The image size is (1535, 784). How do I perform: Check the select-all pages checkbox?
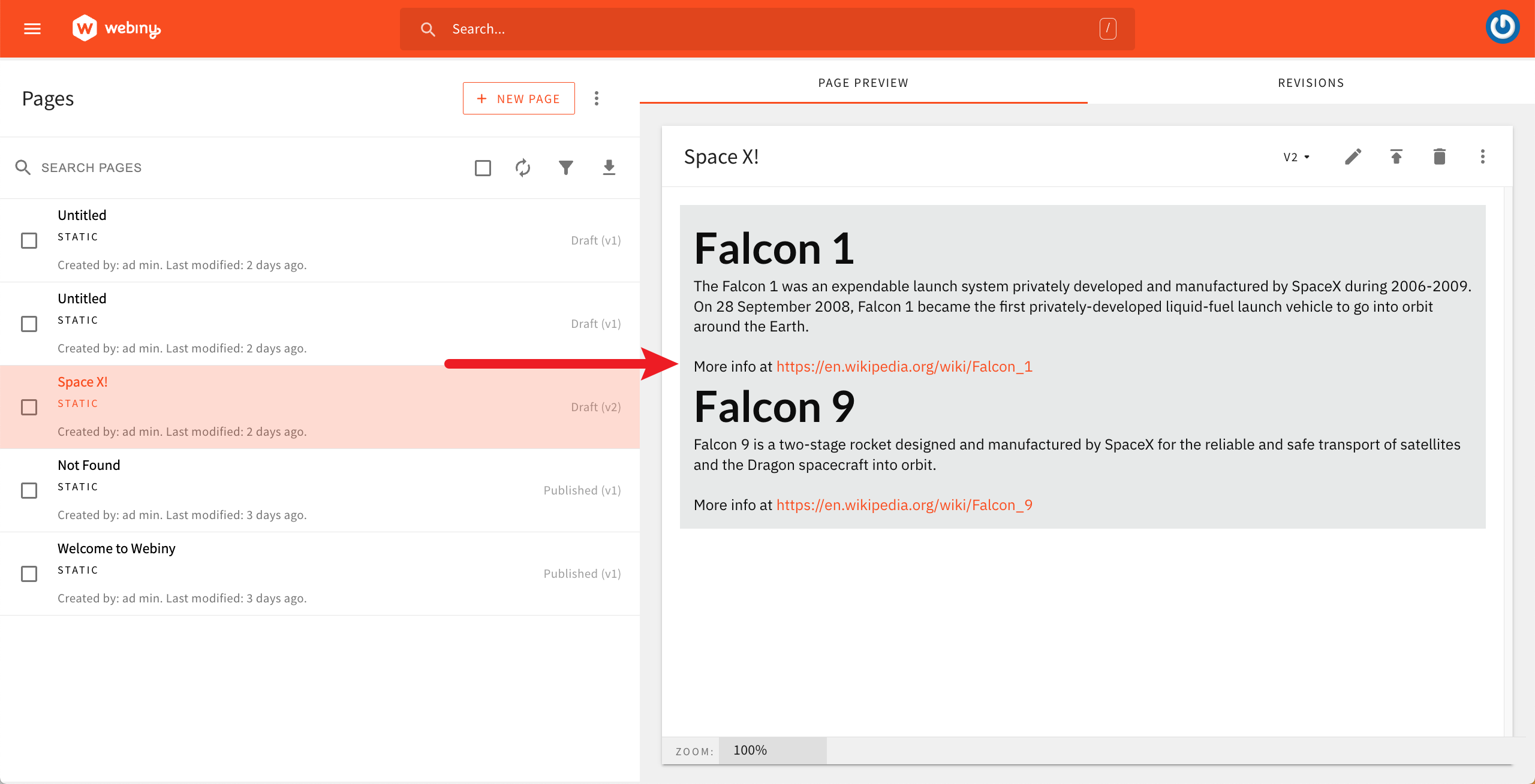[482, 168]
